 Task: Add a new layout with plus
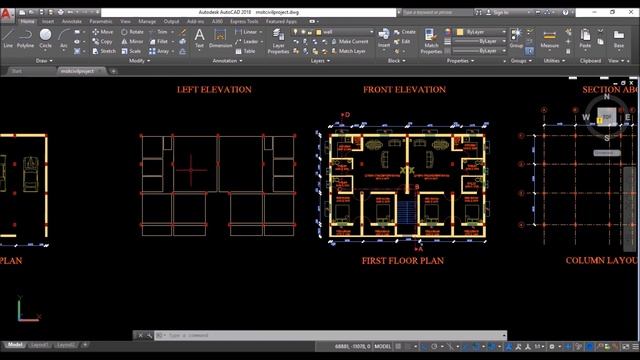(85, 345)
